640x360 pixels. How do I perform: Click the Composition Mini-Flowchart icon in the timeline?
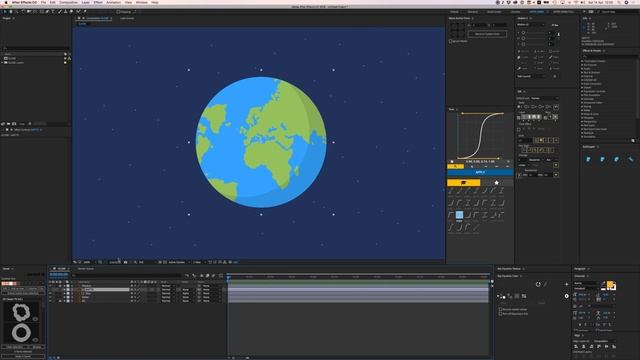(187, 276)
